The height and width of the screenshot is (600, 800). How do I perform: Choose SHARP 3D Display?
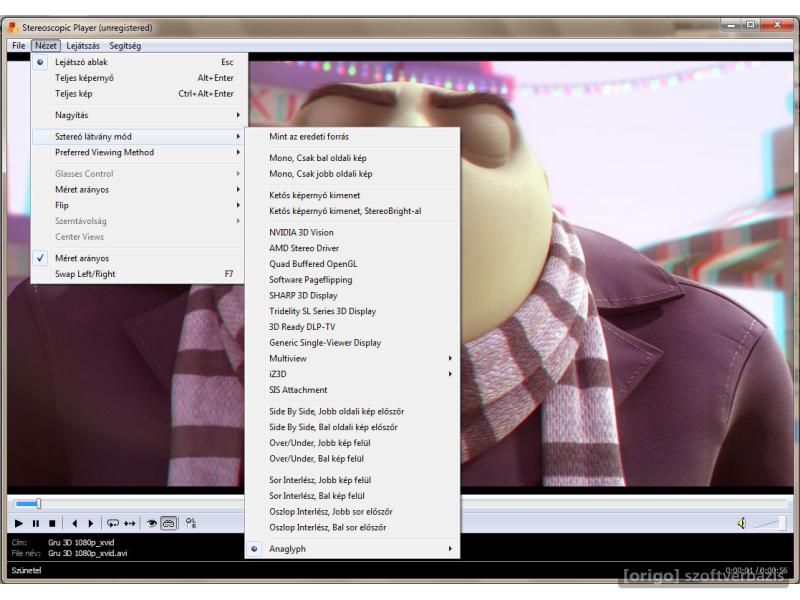(352, 296)
